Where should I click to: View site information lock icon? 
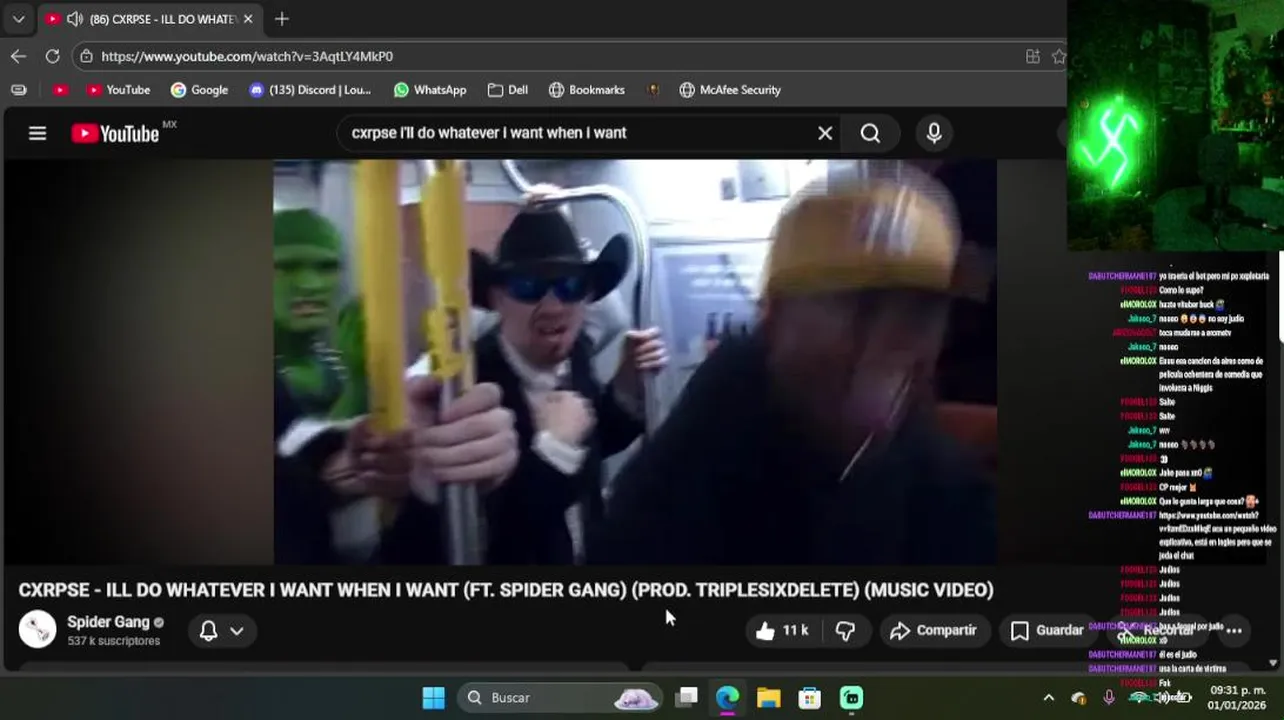87,56
